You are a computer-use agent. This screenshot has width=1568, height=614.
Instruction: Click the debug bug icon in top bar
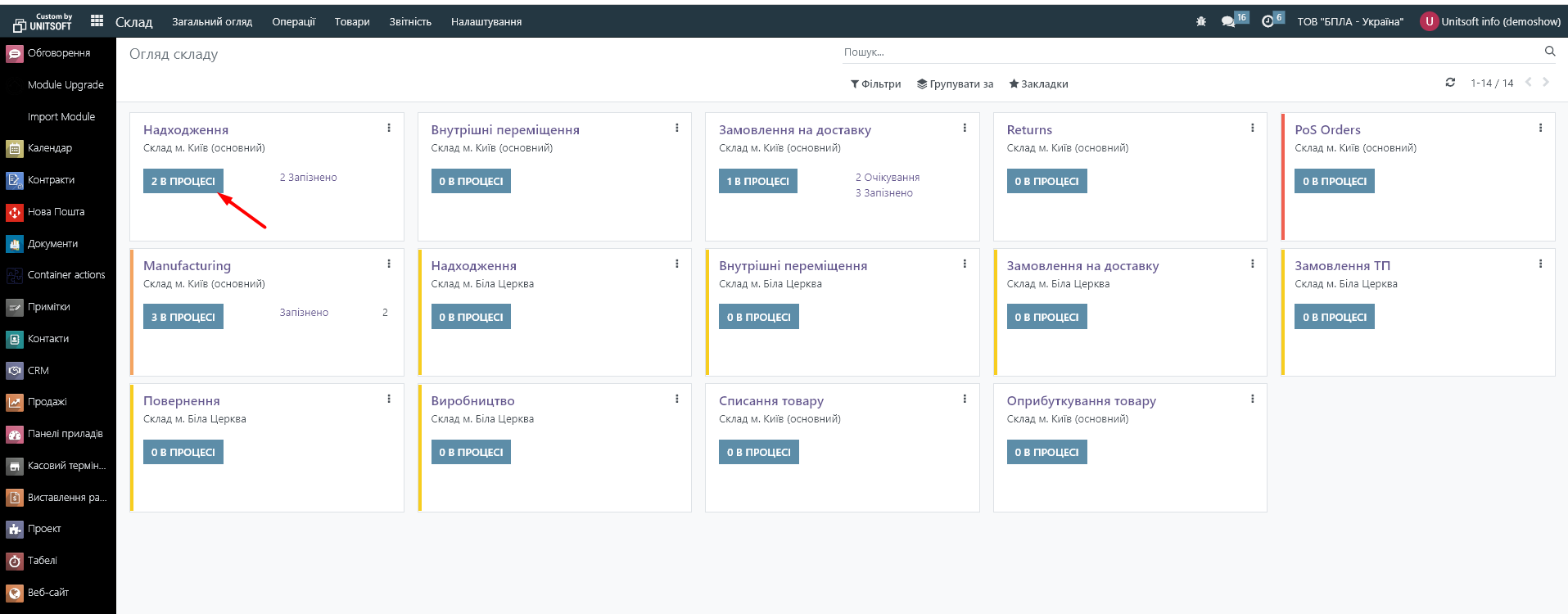[x=1200, y=22]
